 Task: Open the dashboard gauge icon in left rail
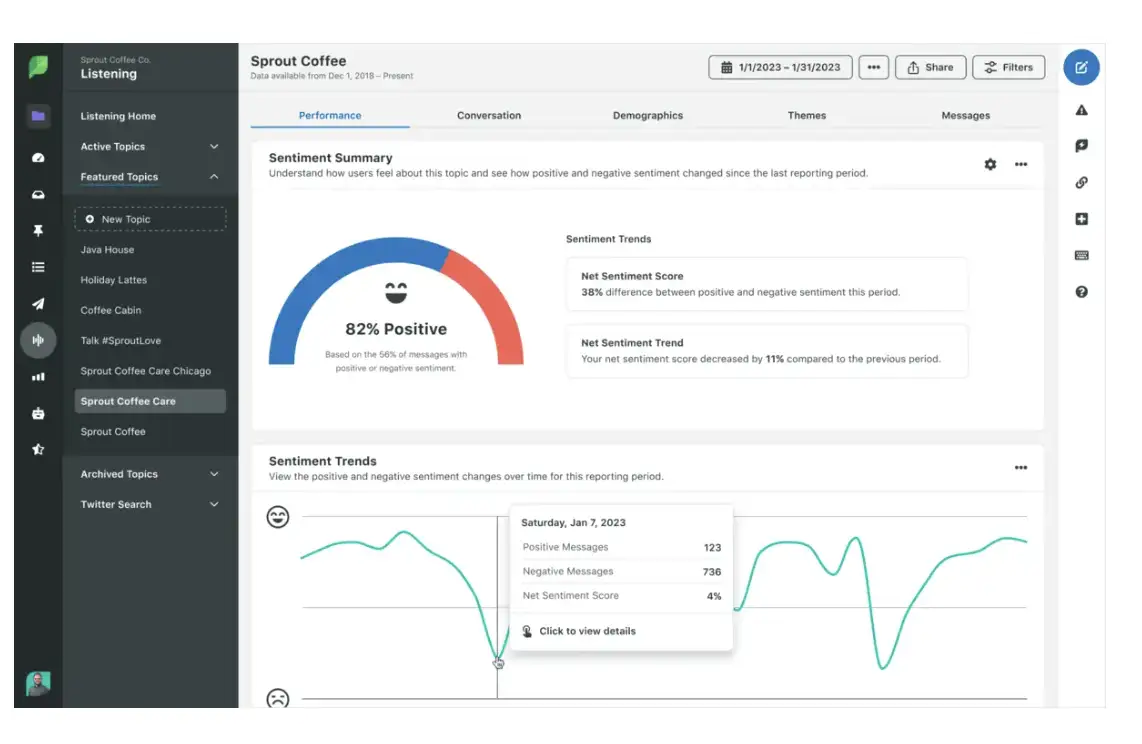point(38,158)
